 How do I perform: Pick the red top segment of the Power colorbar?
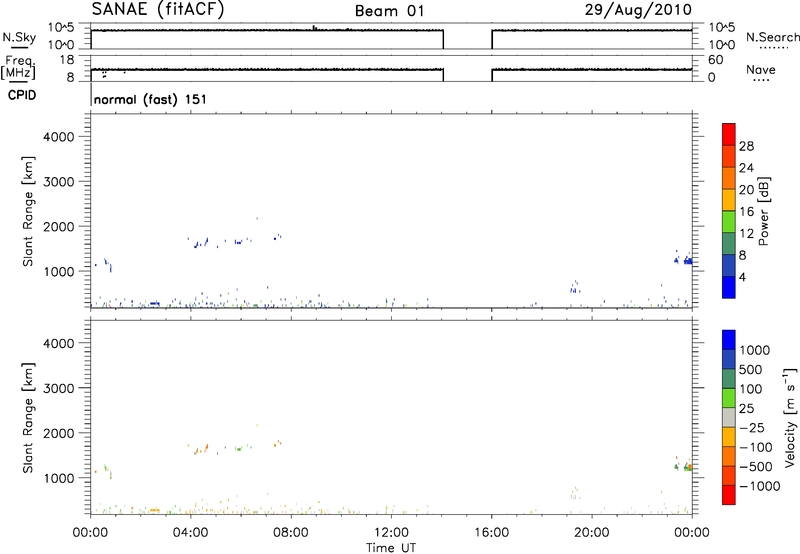point(729,134)
